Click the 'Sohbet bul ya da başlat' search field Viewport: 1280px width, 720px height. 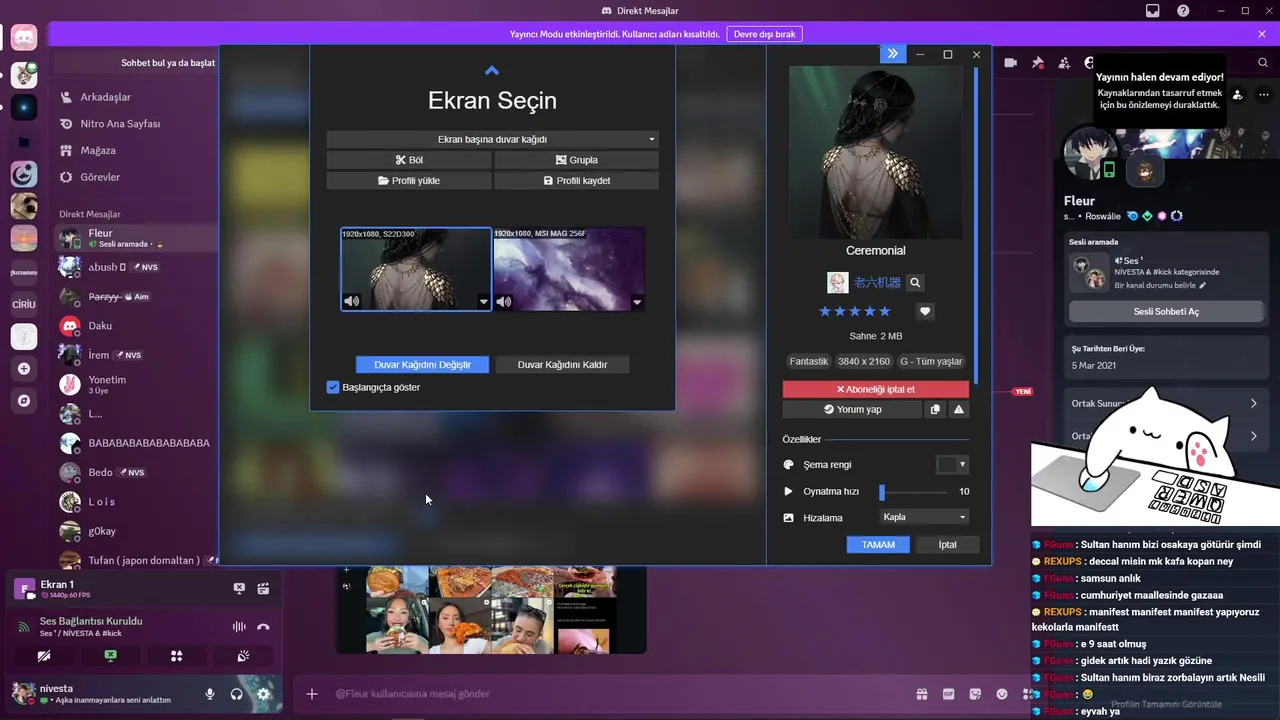[135, 63]
